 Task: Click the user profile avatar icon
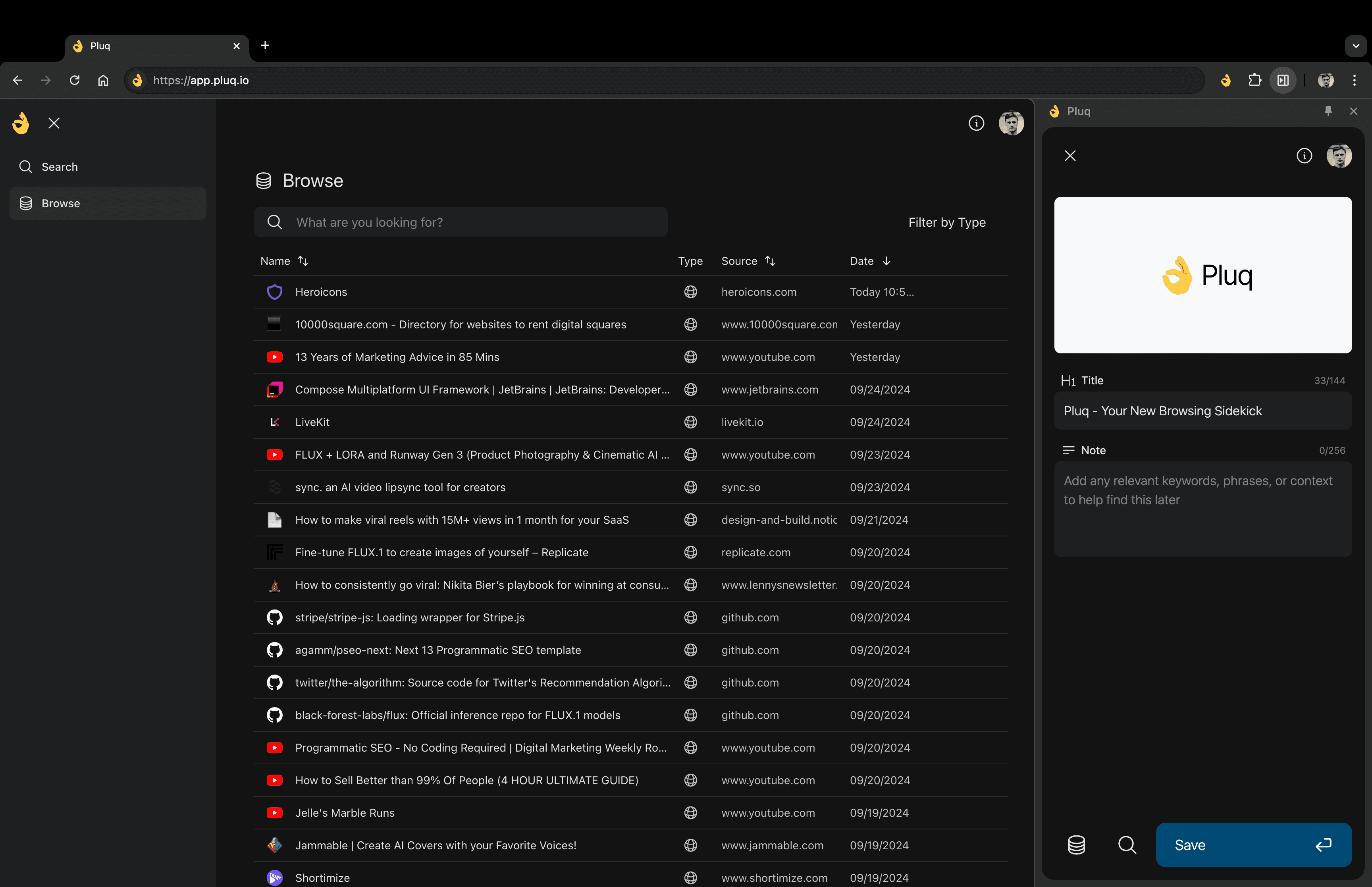[1011, 122]
